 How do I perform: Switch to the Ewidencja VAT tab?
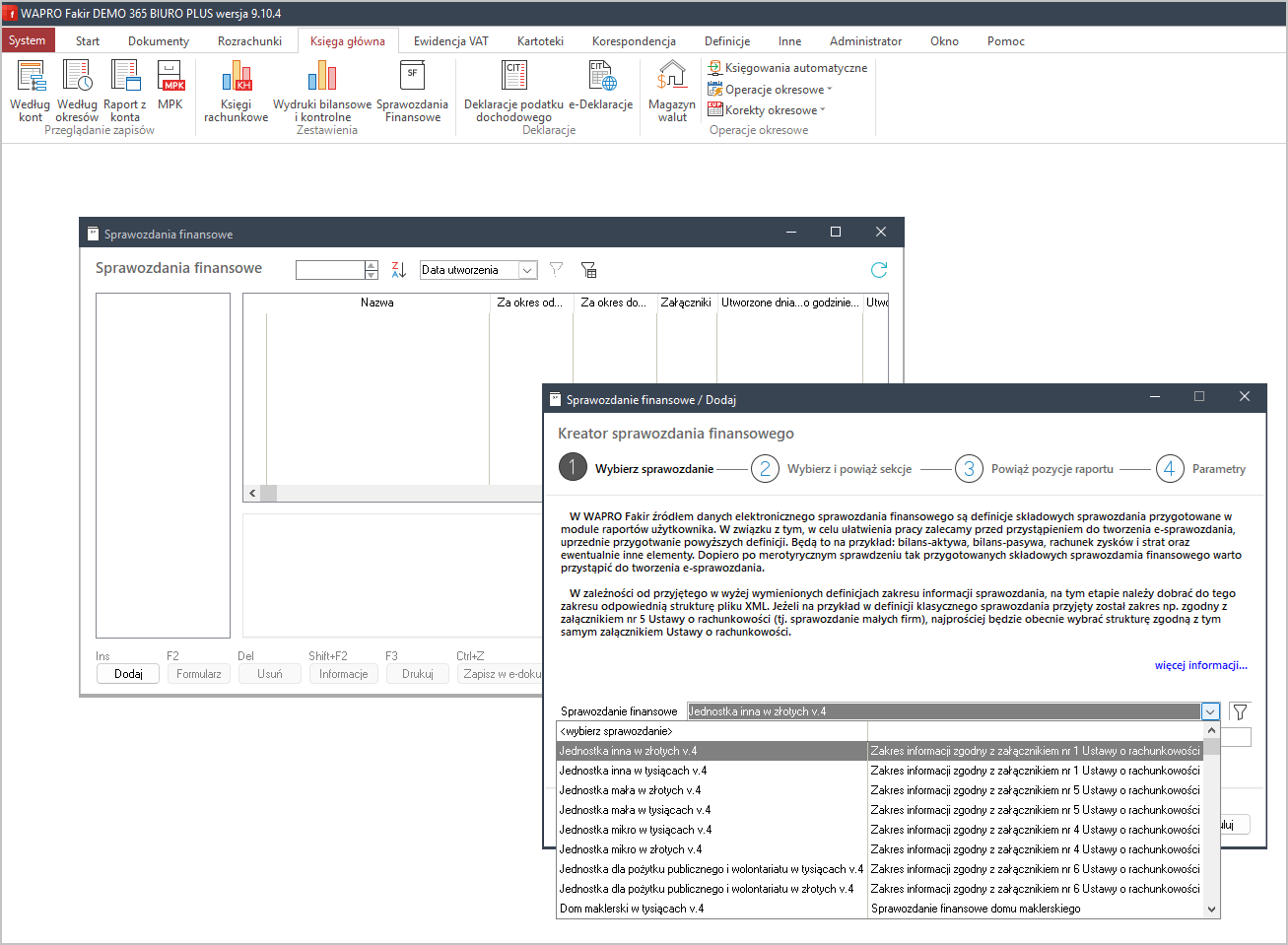click(450, 41)
